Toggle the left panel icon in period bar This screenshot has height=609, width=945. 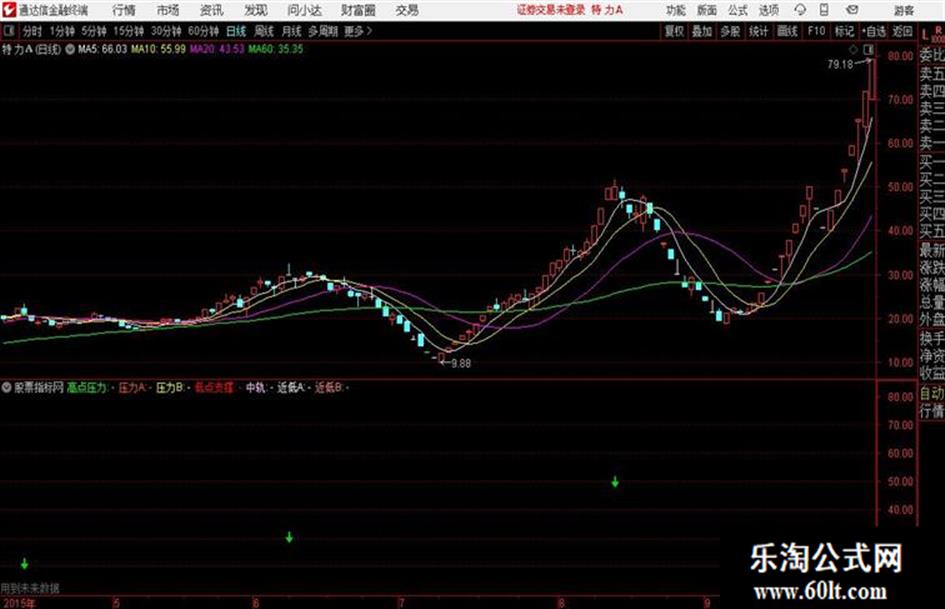click(x=8, y=31)
